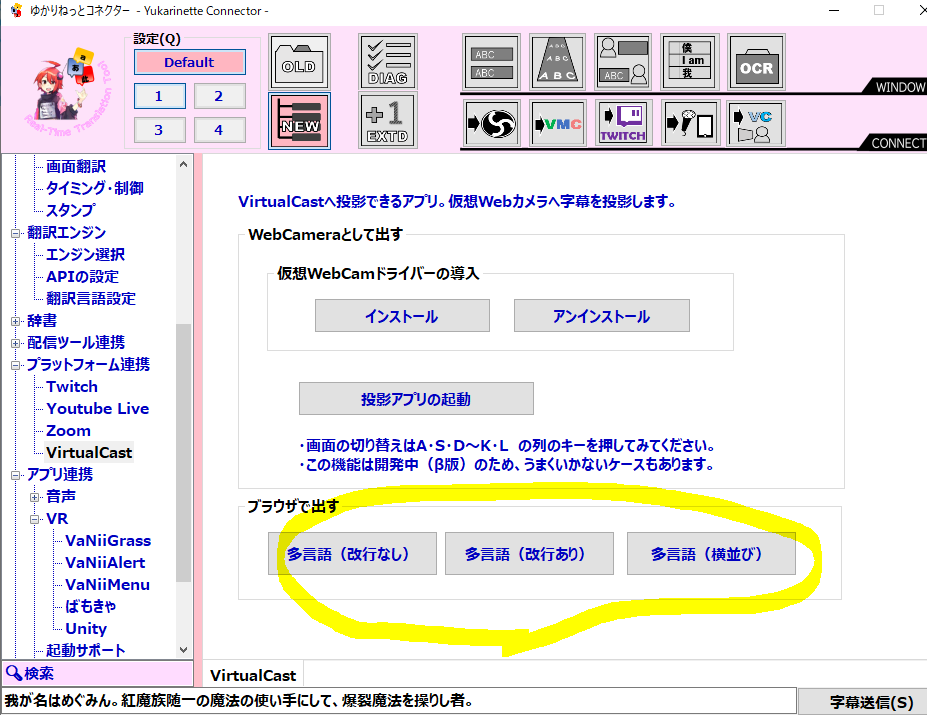
Task: Open 多言語（横並び）in browser
Action: 711,554
